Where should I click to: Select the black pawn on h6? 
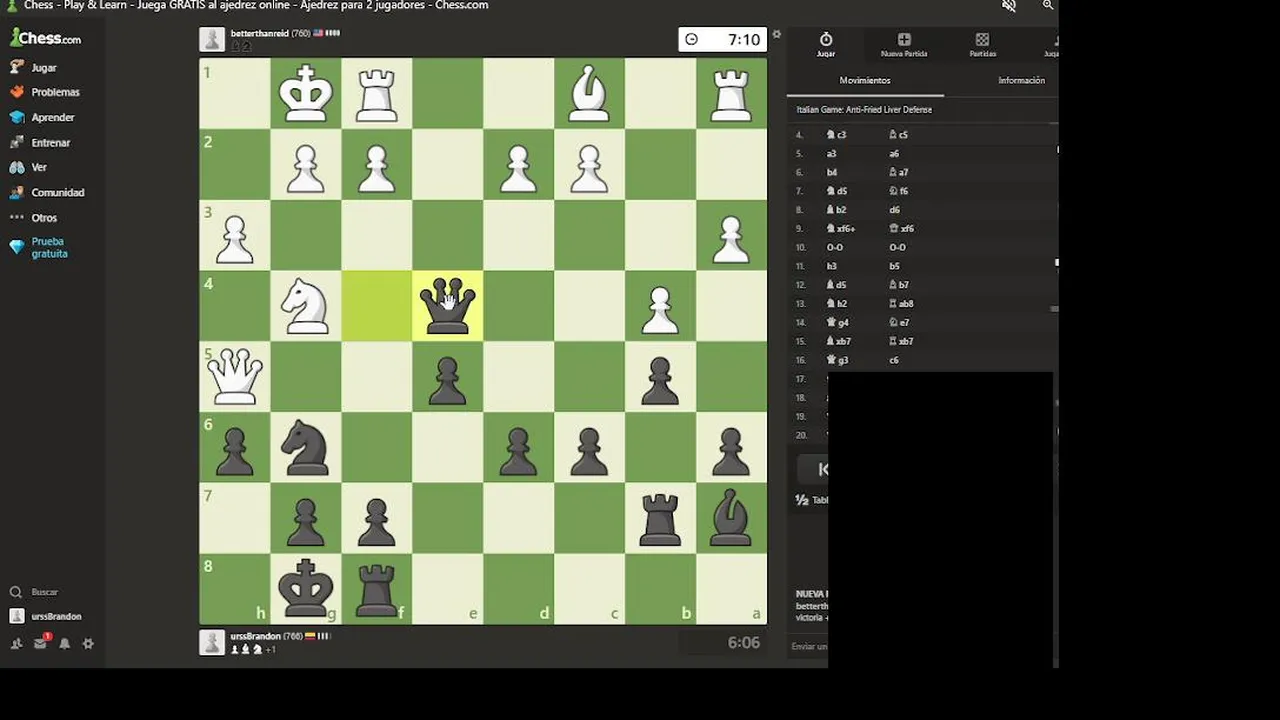pyautogui.click(x=235, y=448)
